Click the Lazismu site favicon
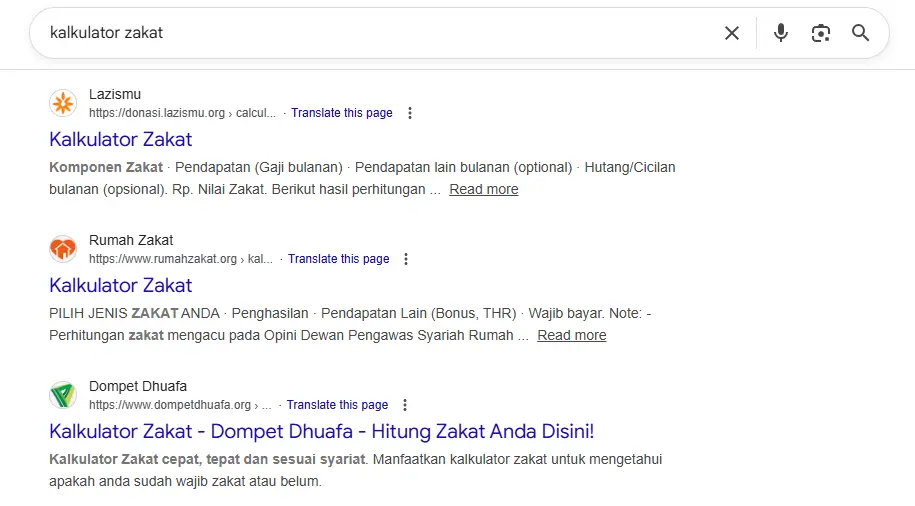The image size is (915, 506). (63, 103)
